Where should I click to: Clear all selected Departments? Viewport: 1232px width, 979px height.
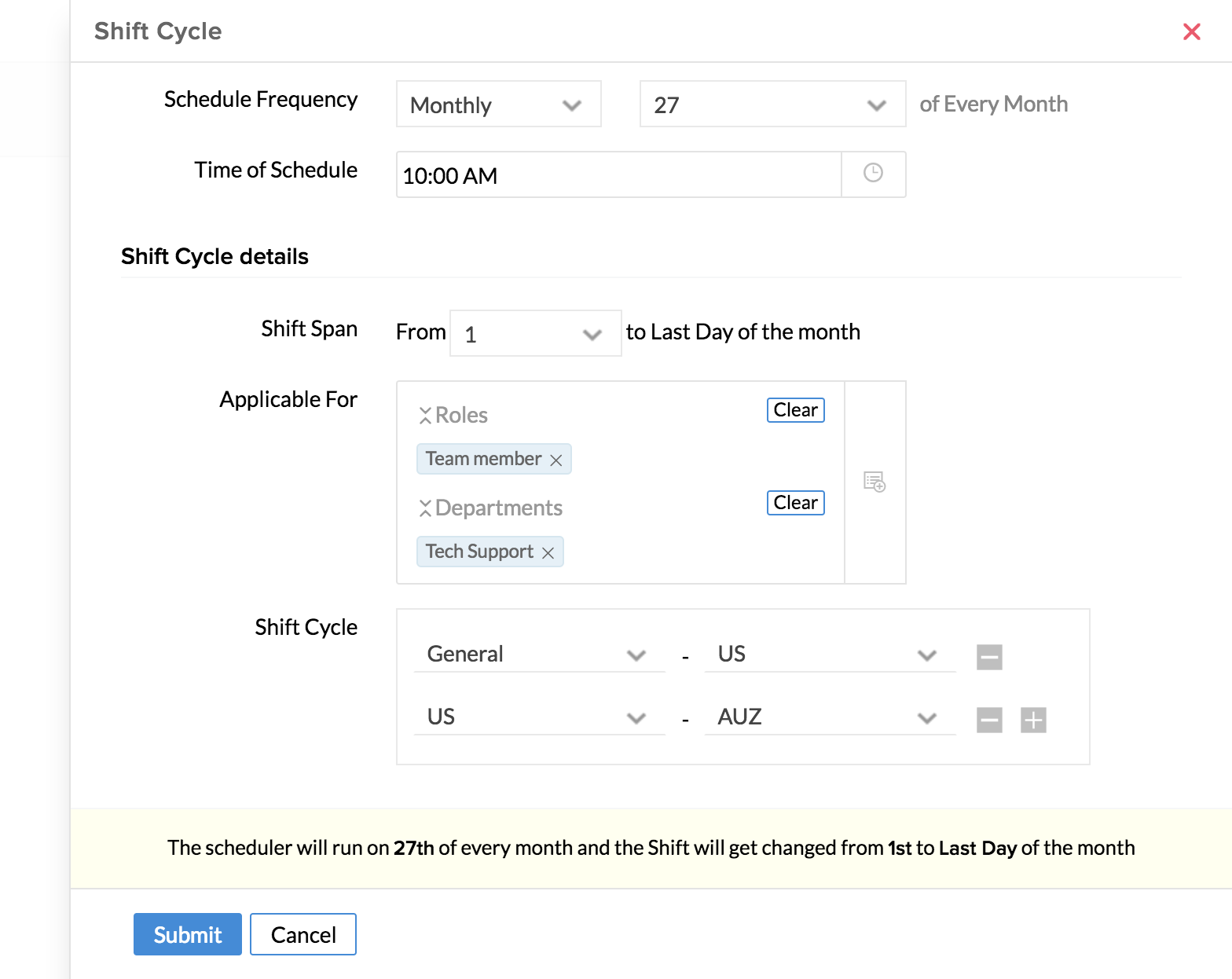795,503
